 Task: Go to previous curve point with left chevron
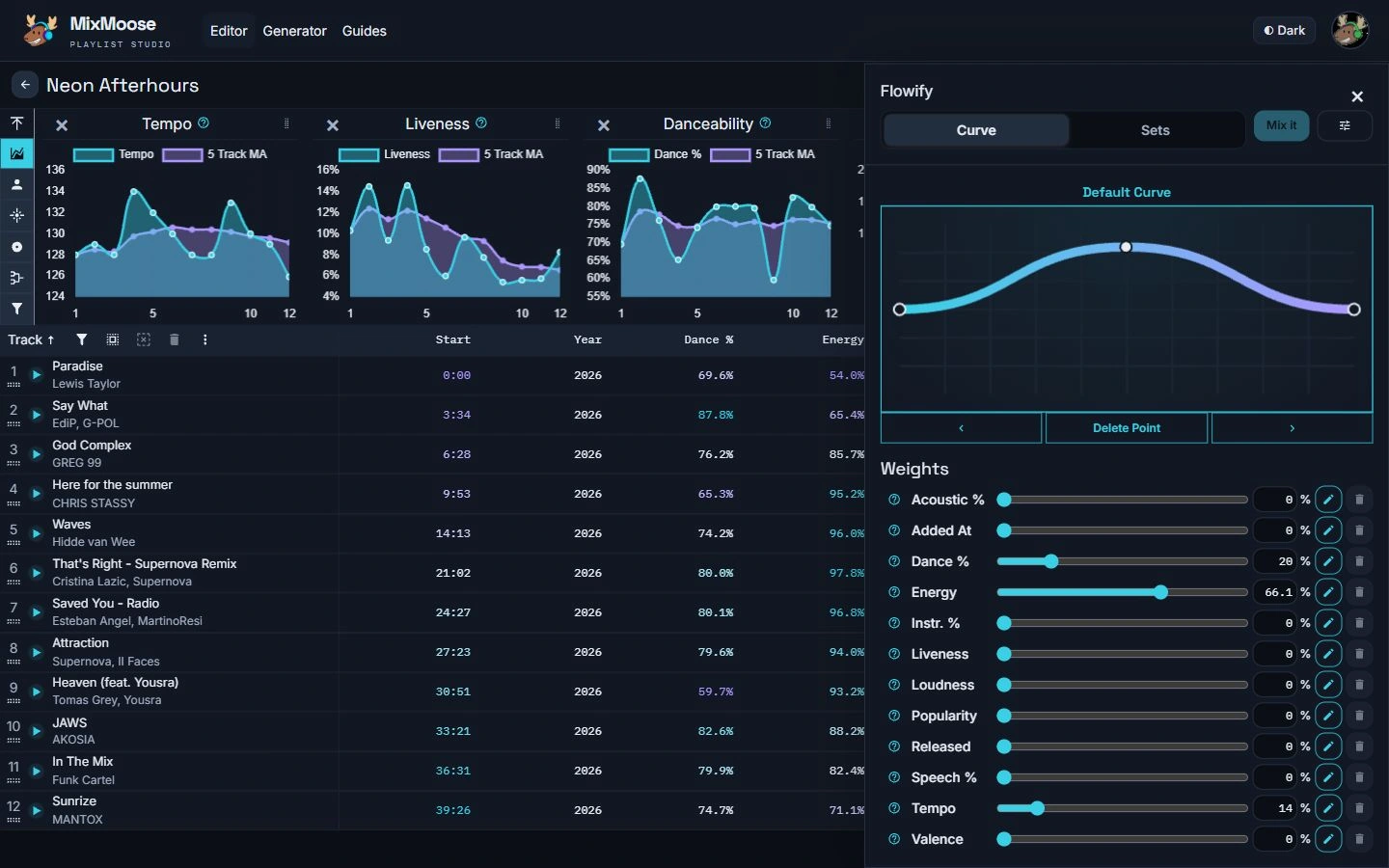(x=961, y=428)
